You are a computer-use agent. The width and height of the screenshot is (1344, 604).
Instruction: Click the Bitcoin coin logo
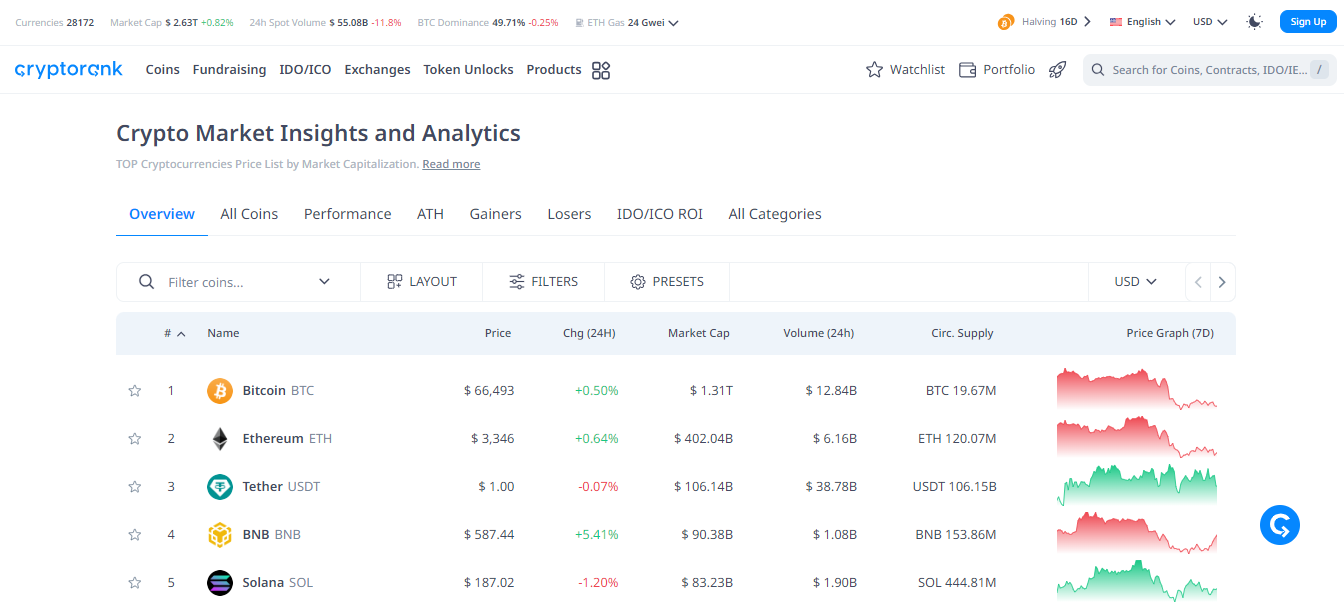point(220,391)
